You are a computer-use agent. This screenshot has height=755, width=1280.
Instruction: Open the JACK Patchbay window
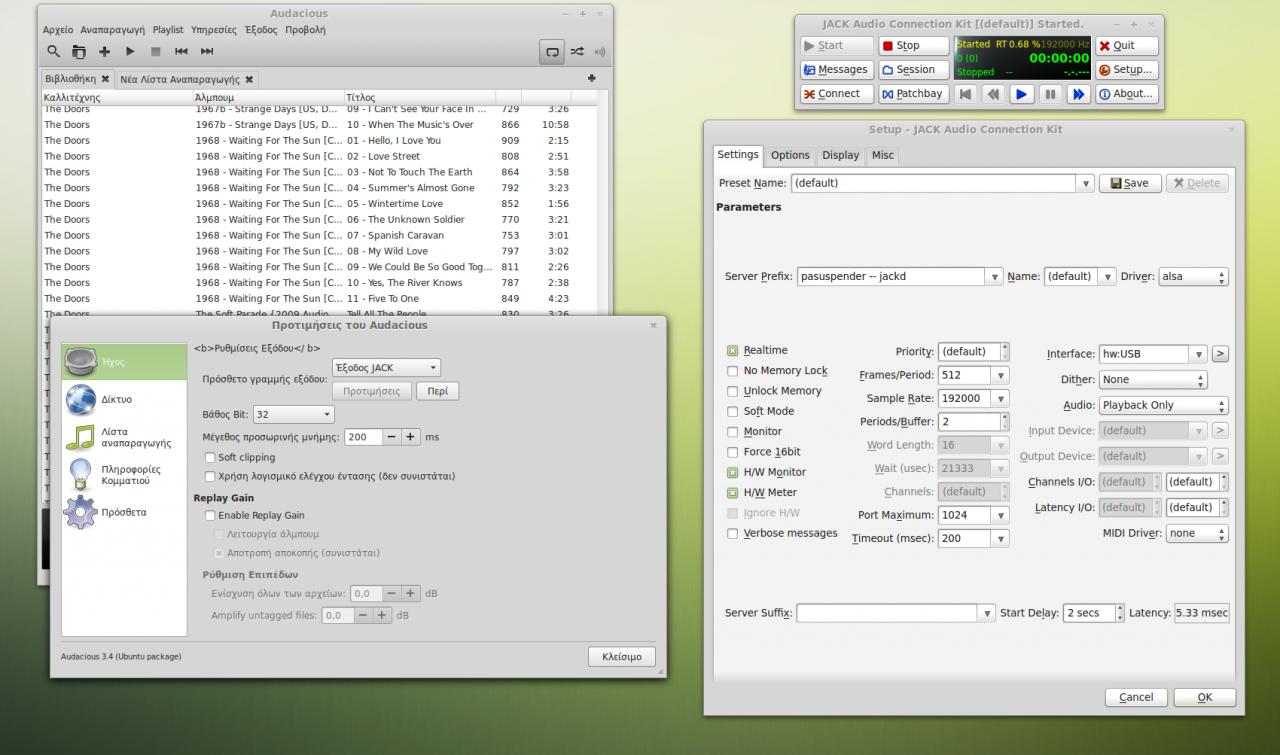(913, 94)
